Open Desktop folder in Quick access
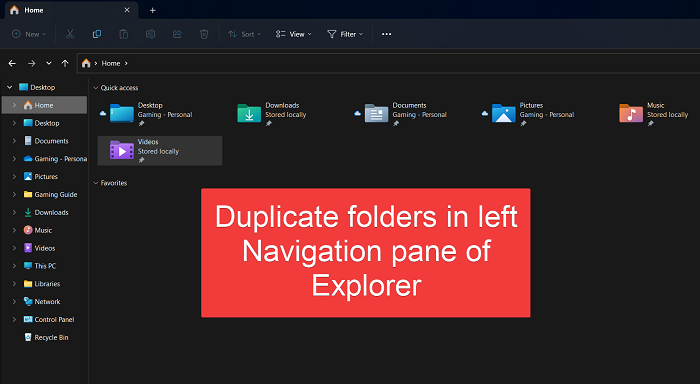This screenshot has width=700, height=384. pos(159,114)
